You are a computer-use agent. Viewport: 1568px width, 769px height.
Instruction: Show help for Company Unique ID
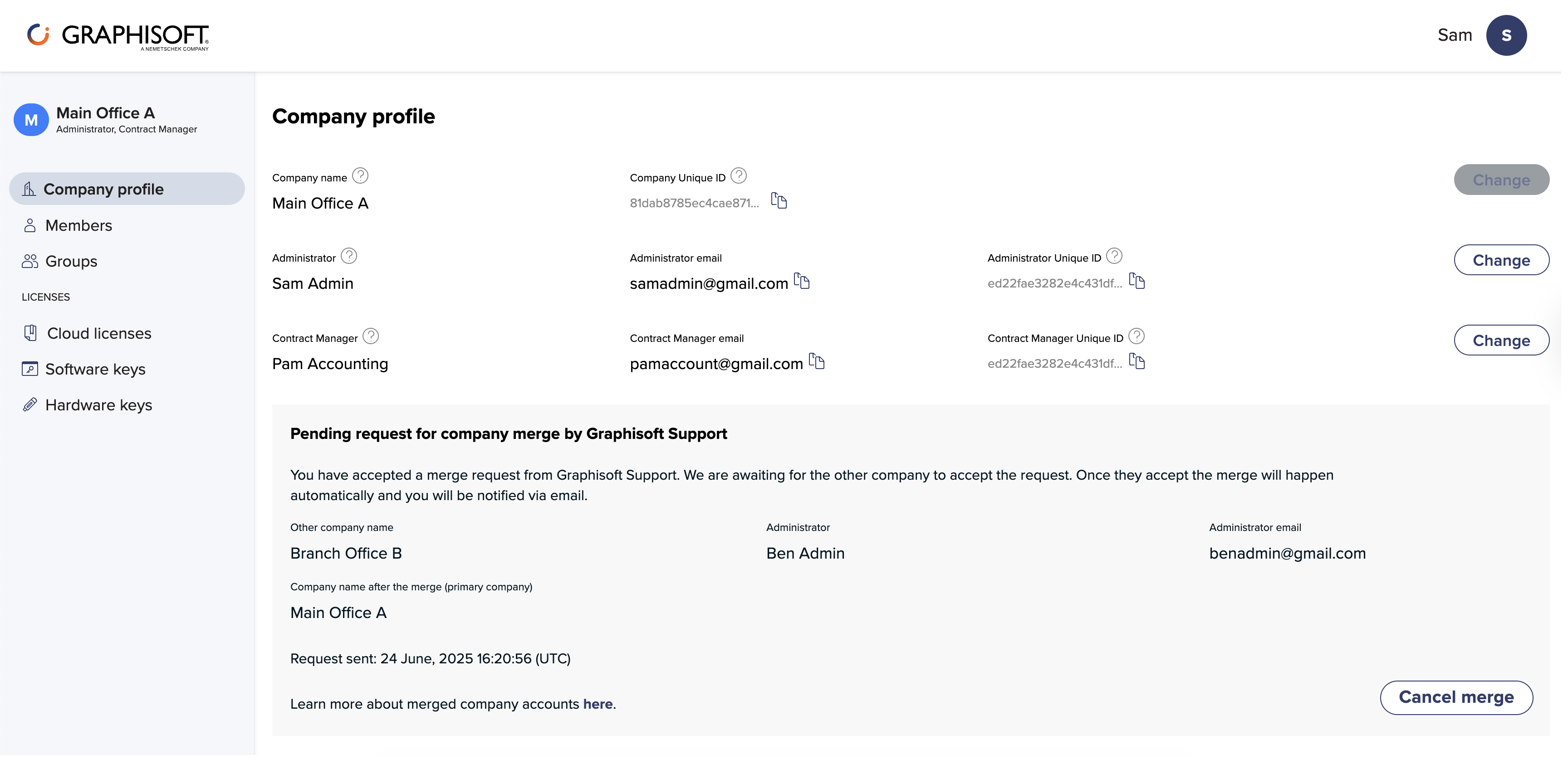[738, 176]
